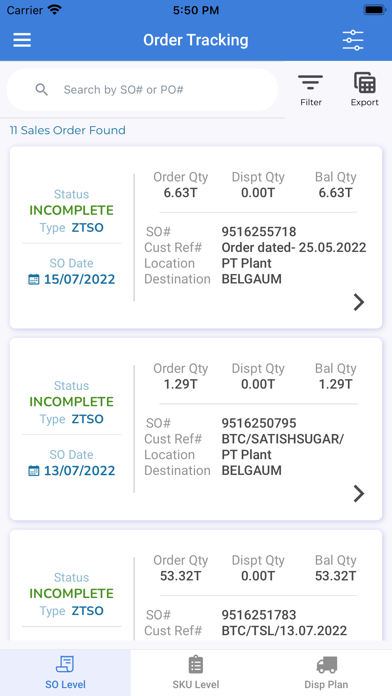Viewport: 392px width, 696px height.
Task: Switch to the Disp Plan tab
Action: click(x=326, y=673)
